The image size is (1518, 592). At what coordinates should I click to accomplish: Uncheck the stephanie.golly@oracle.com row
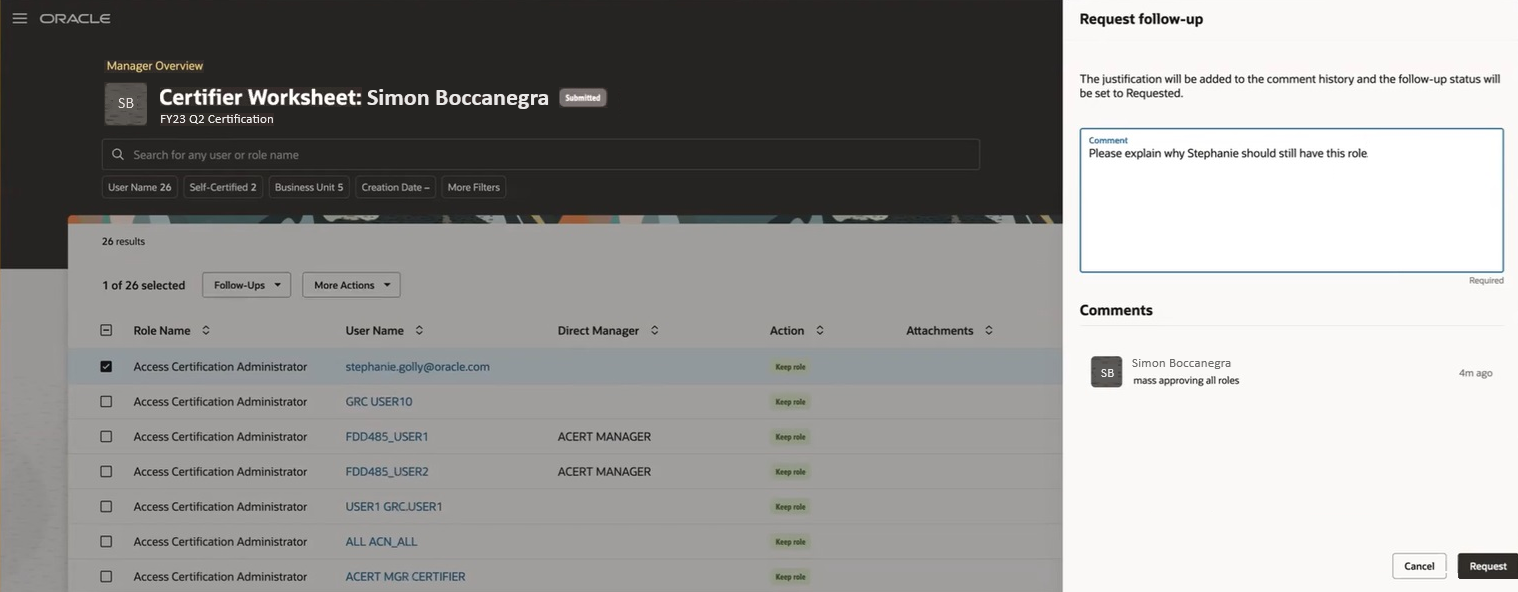[106, 365]
